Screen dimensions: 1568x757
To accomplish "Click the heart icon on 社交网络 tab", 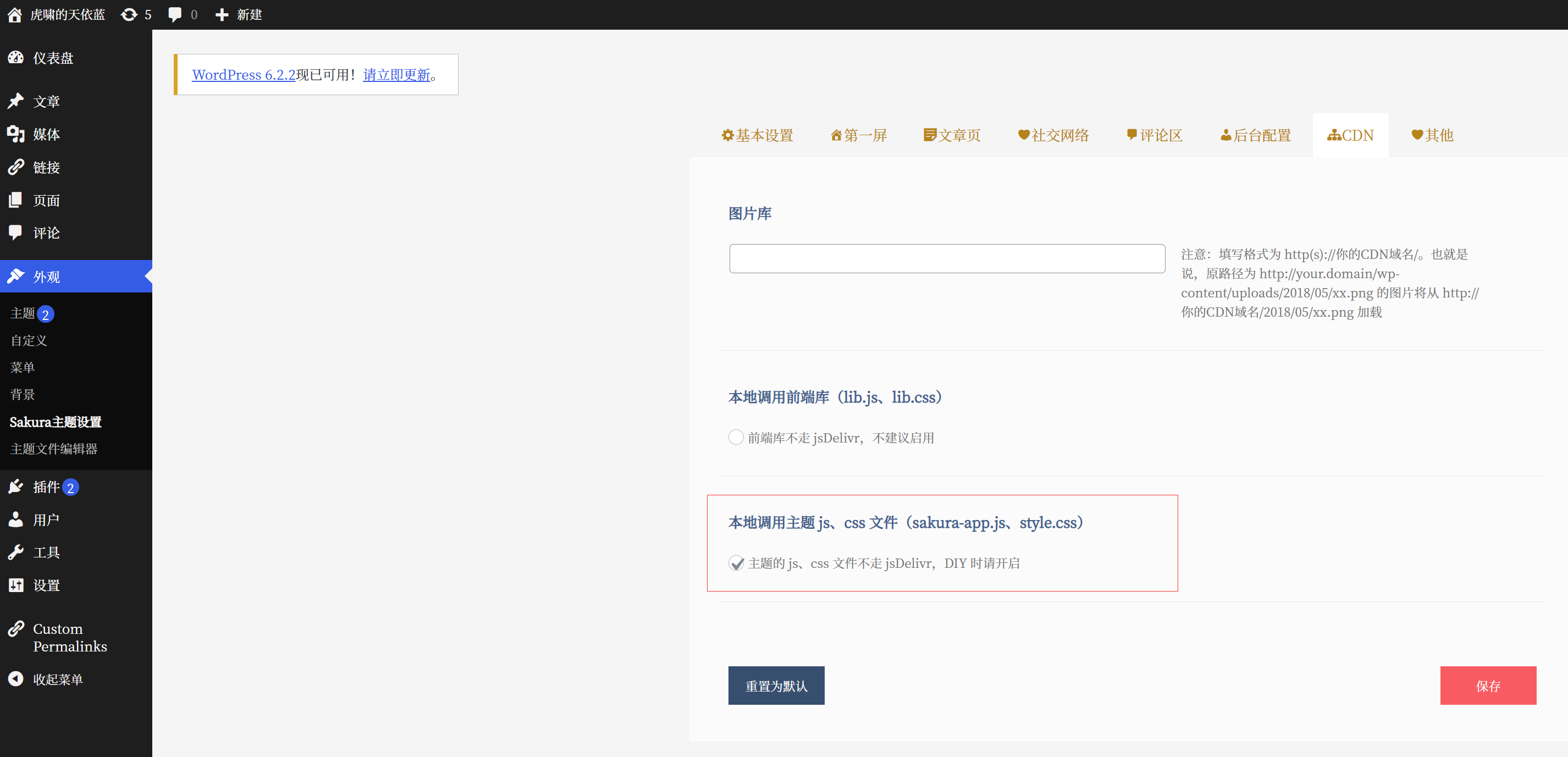I will pos(1024,135).
